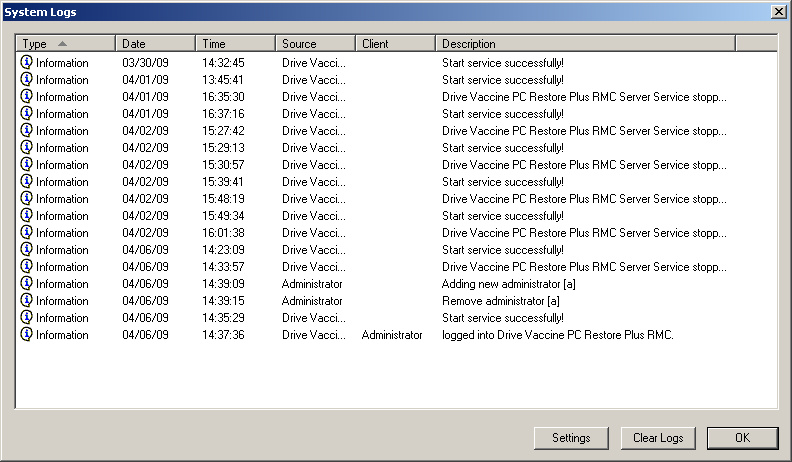Image resolution: width=792 pixels, height=462 pixels.
Task: Close the System Logs window
Action: 778,11
